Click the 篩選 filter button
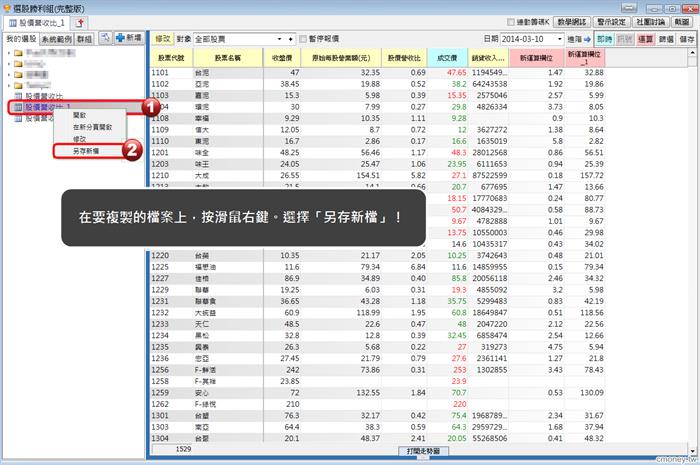The width and height of the screenshot is (700, 465). [x=666, y=39]
